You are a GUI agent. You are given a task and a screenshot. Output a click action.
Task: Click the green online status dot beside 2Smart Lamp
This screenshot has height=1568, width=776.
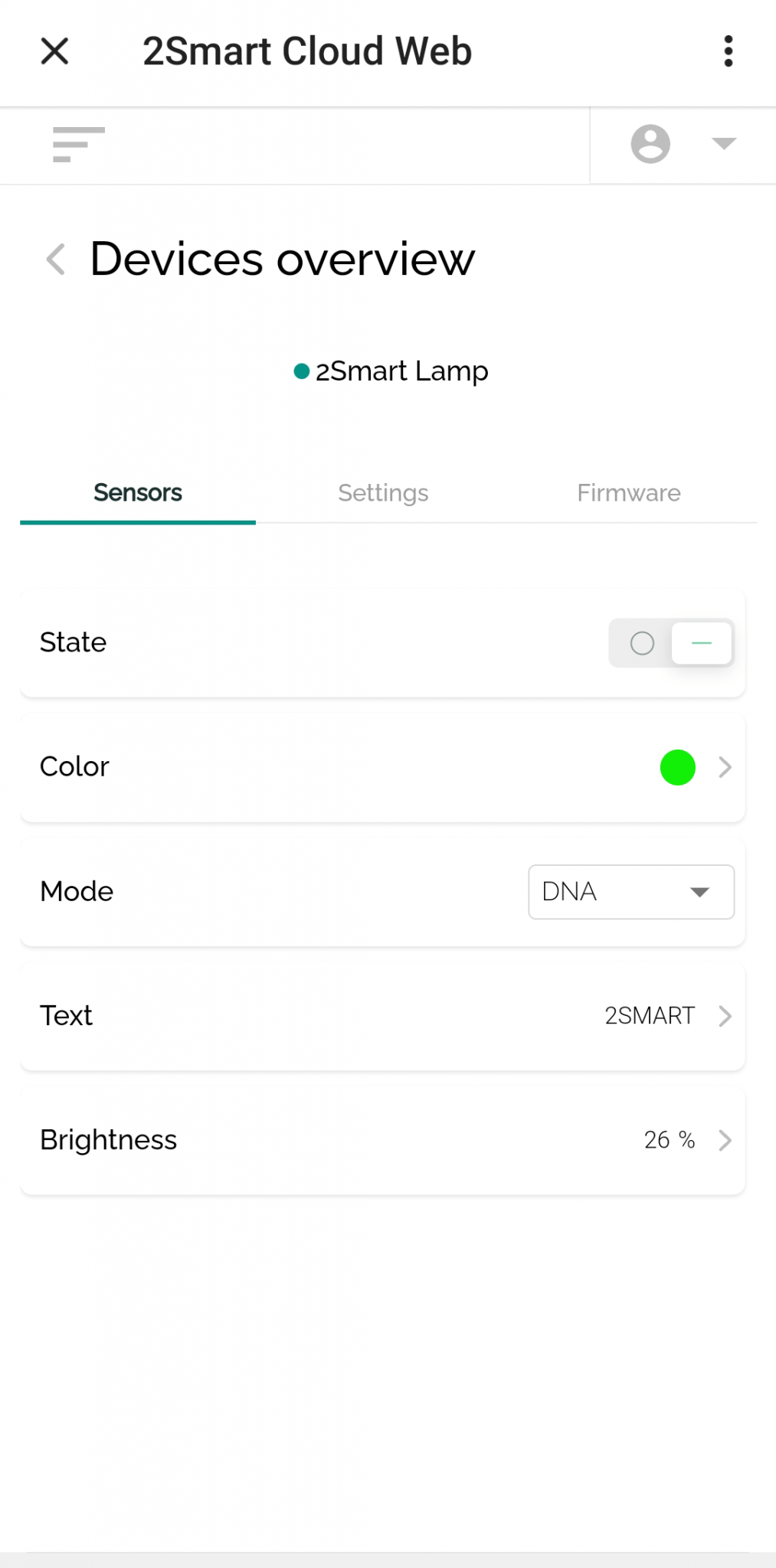pos(301,371)
